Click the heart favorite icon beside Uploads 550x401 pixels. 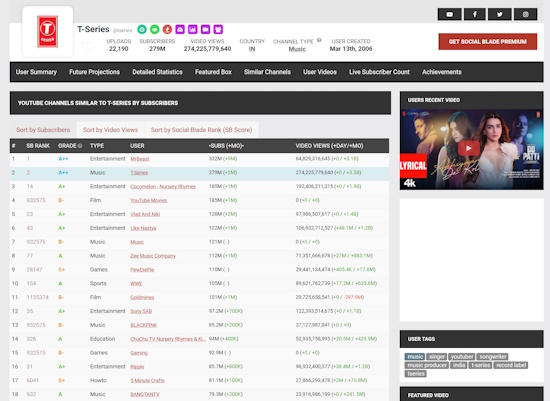click(88, 46)
